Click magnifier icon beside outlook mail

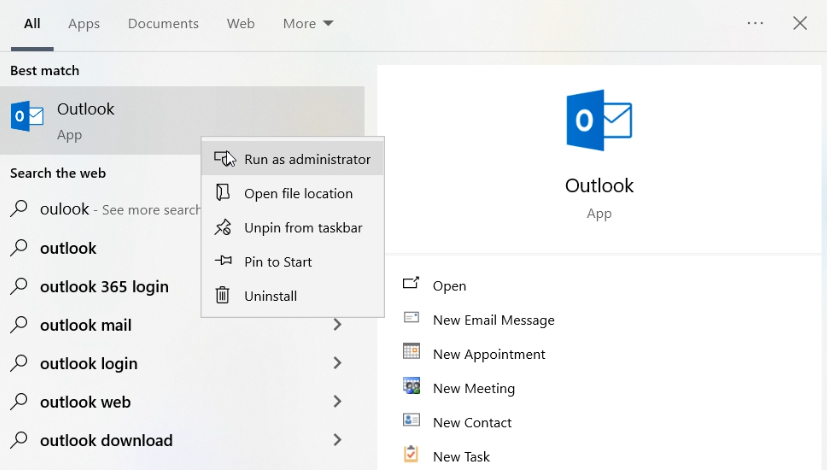pyautogui.click(x=19, y=324)
